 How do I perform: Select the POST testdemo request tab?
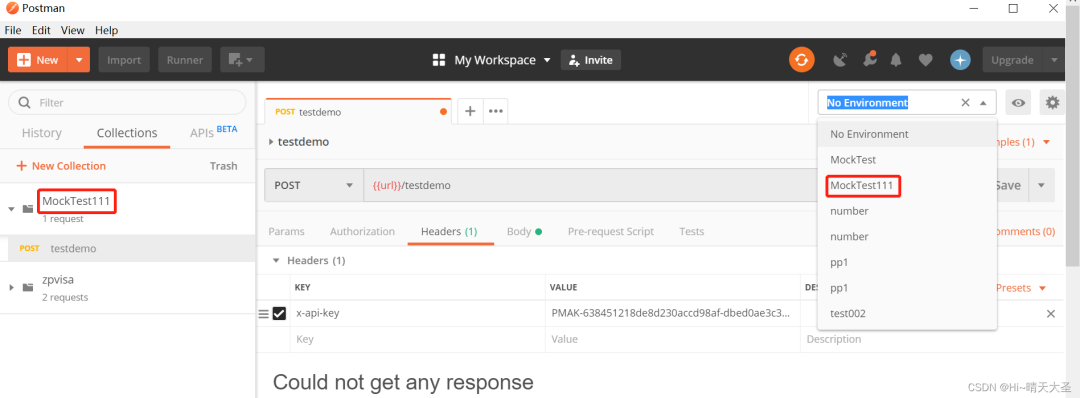(358, 112)
